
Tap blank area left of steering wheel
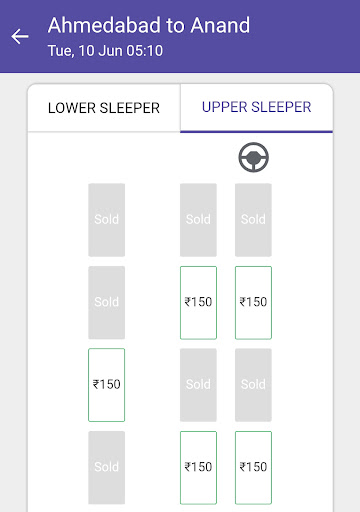pos(133,157)
